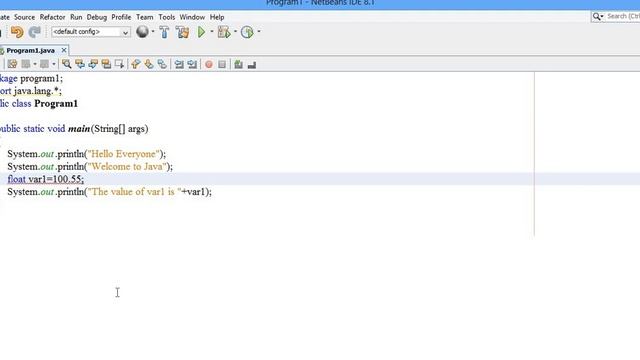Click the "The value of var1 is" line
This screenshot has height=360, width=640.
click(109, 192)
